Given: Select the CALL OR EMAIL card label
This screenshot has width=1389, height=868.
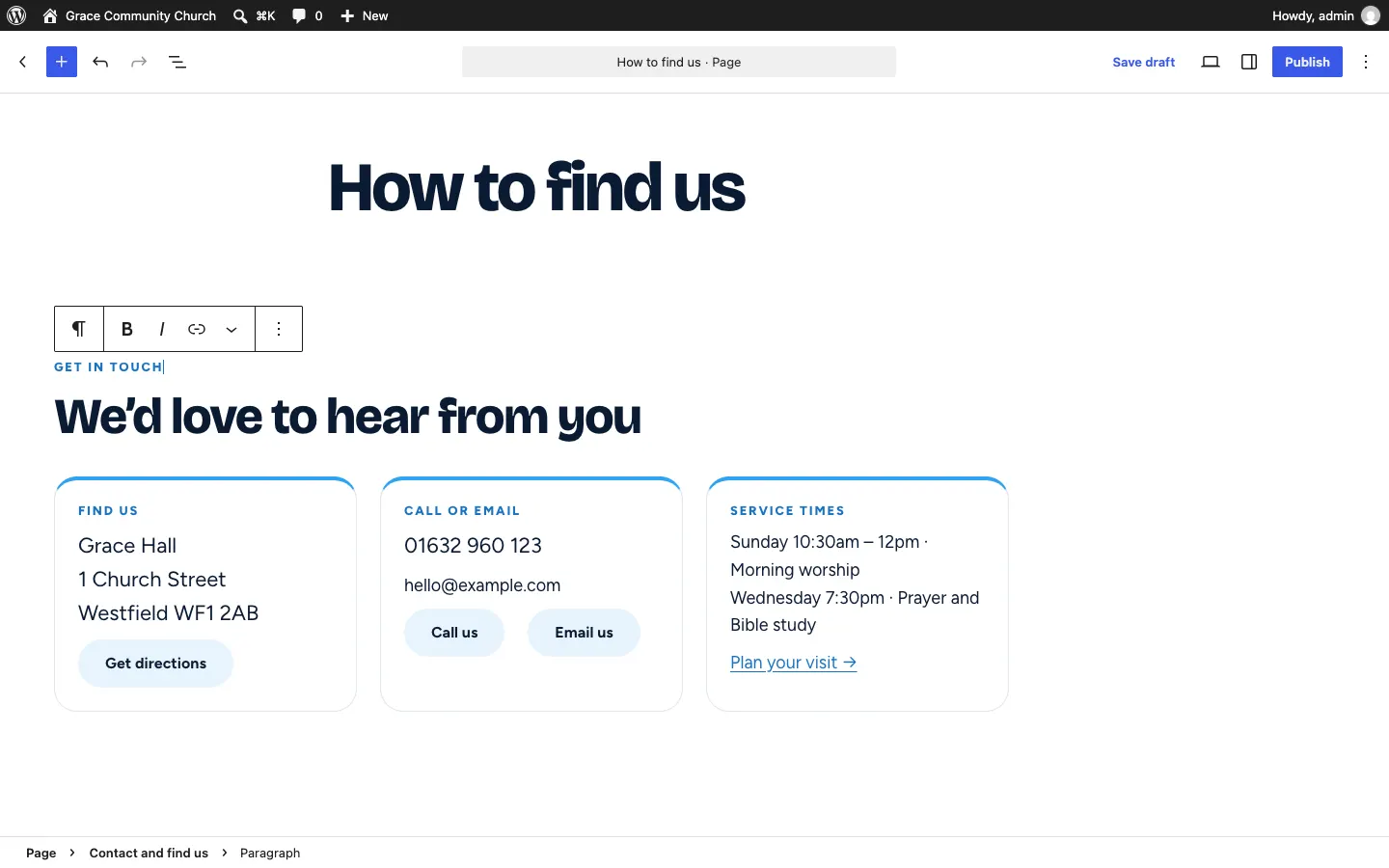Looking at the screenshot, I should [x=462, y=511].
